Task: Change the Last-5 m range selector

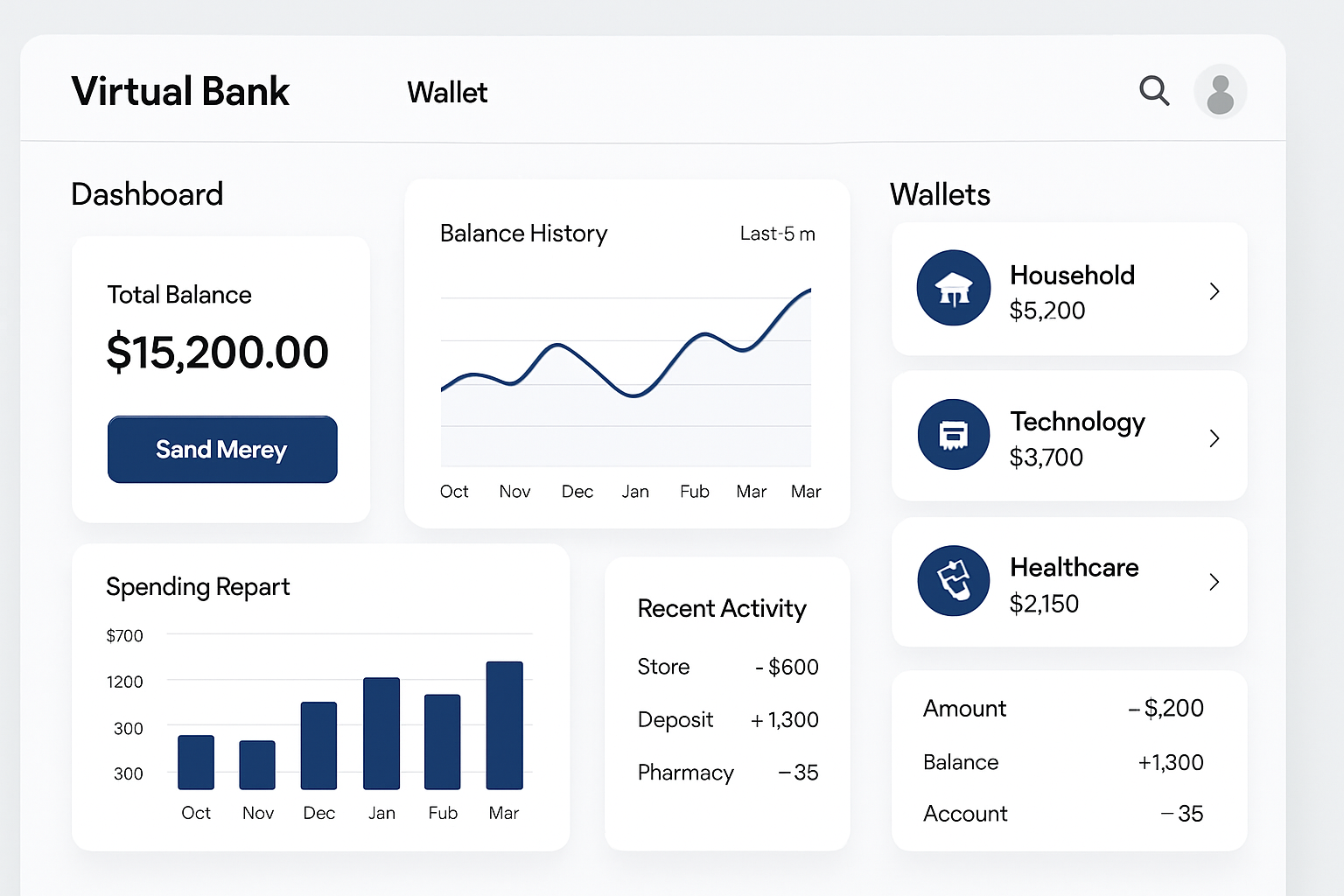Action: [777, 234]
